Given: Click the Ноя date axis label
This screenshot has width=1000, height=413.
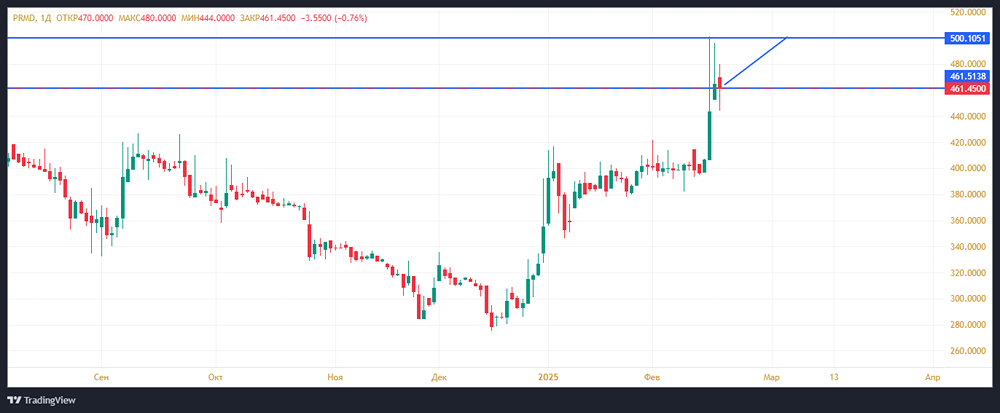Looking at the screenshot, I should coord(335,377).
